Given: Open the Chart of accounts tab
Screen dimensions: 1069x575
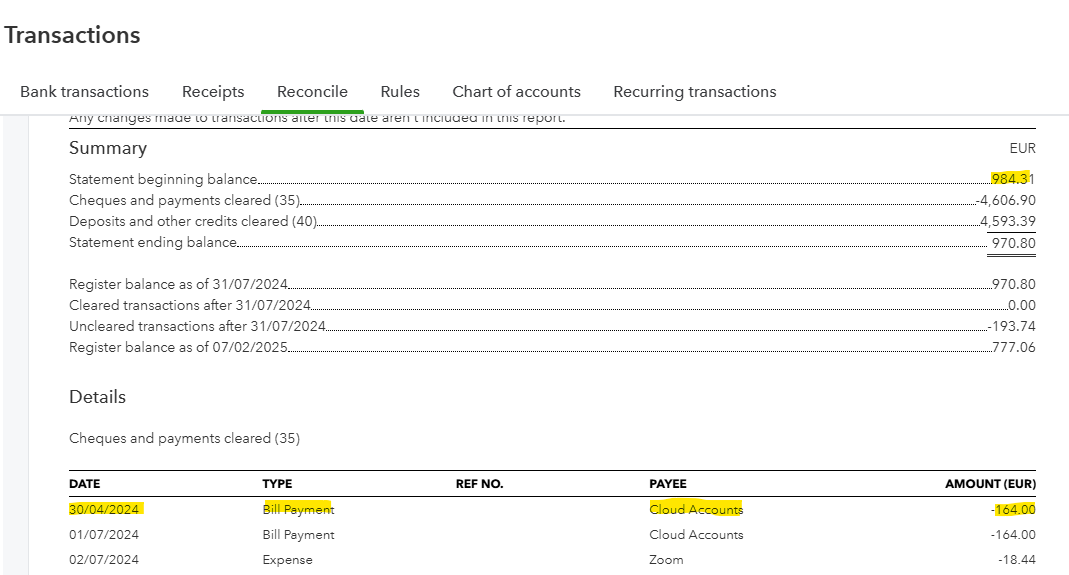Looking at the screenshot, I should coord(516,92).
